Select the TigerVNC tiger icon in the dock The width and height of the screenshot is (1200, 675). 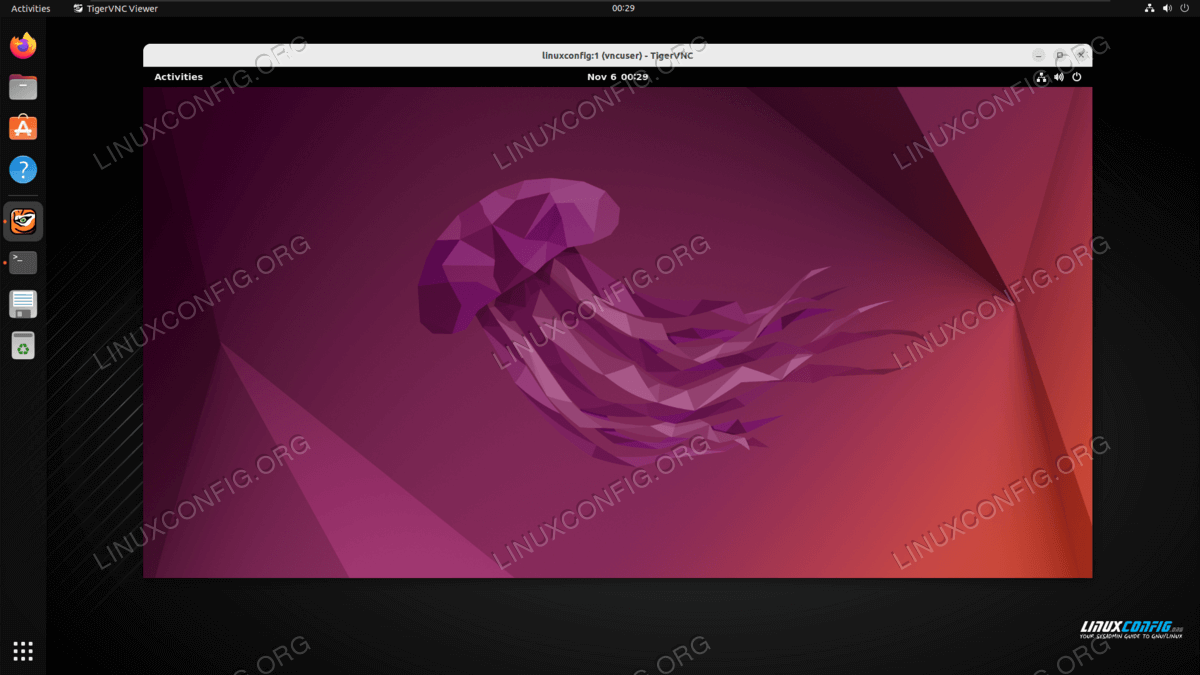tap(23, 221)
